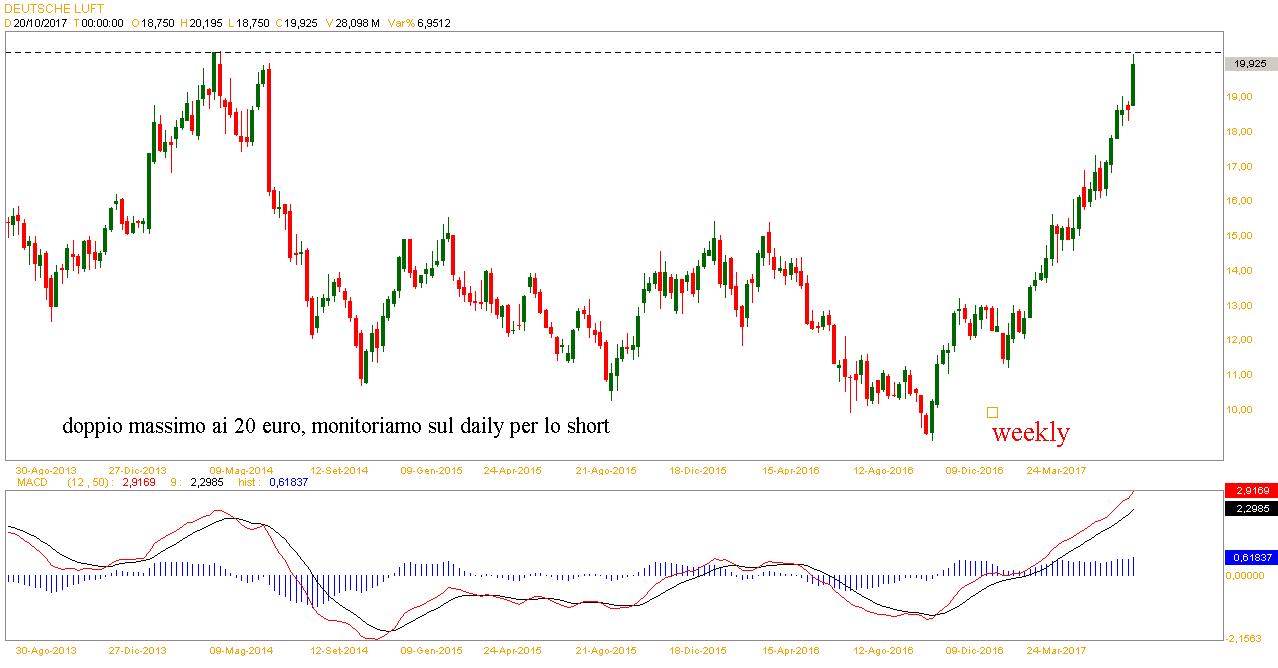Click the -2,1563 label on MACD axis

point(1246,637)
